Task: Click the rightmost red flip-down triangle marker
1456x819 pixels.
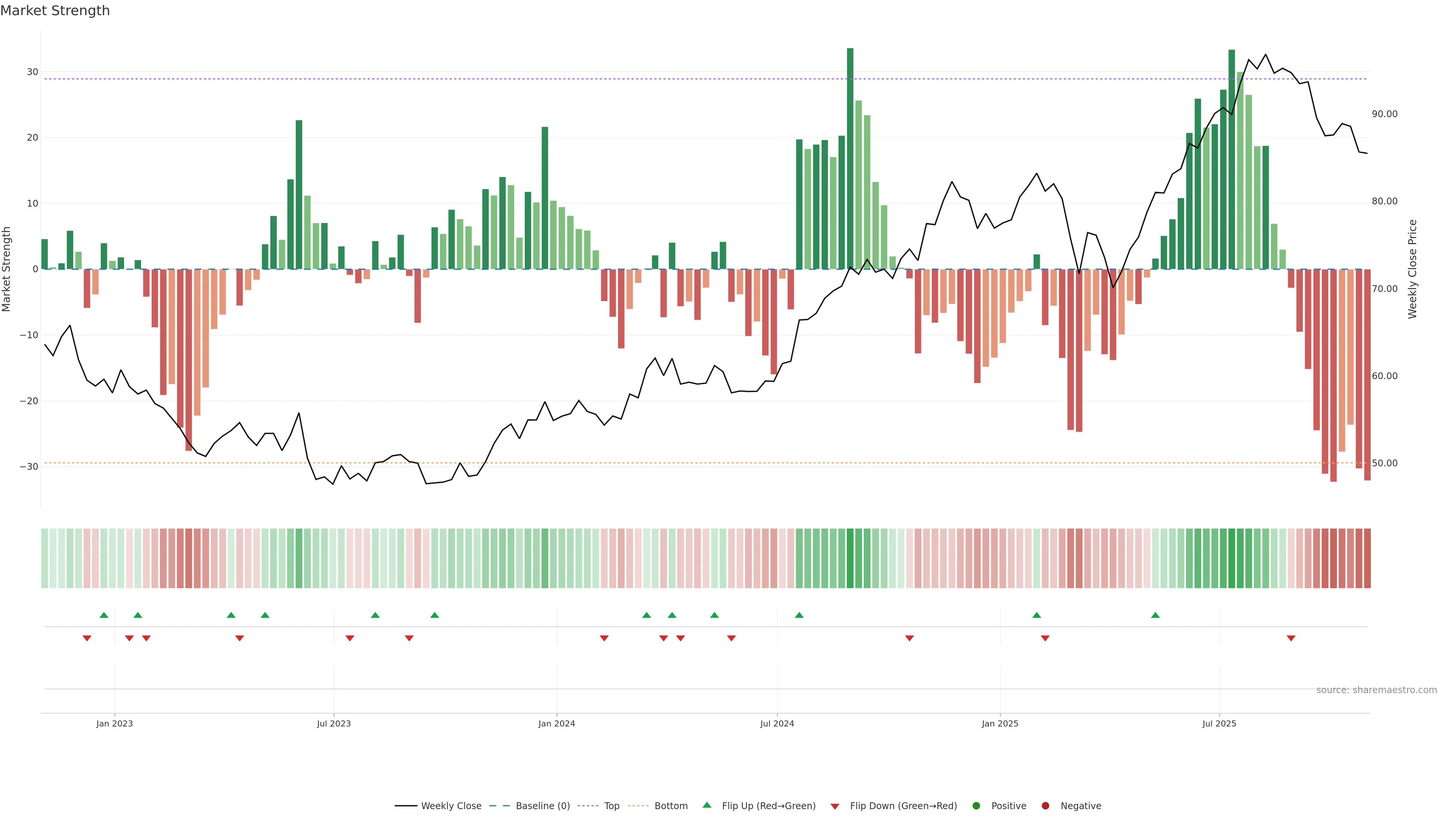Action: coord(1291,638)
